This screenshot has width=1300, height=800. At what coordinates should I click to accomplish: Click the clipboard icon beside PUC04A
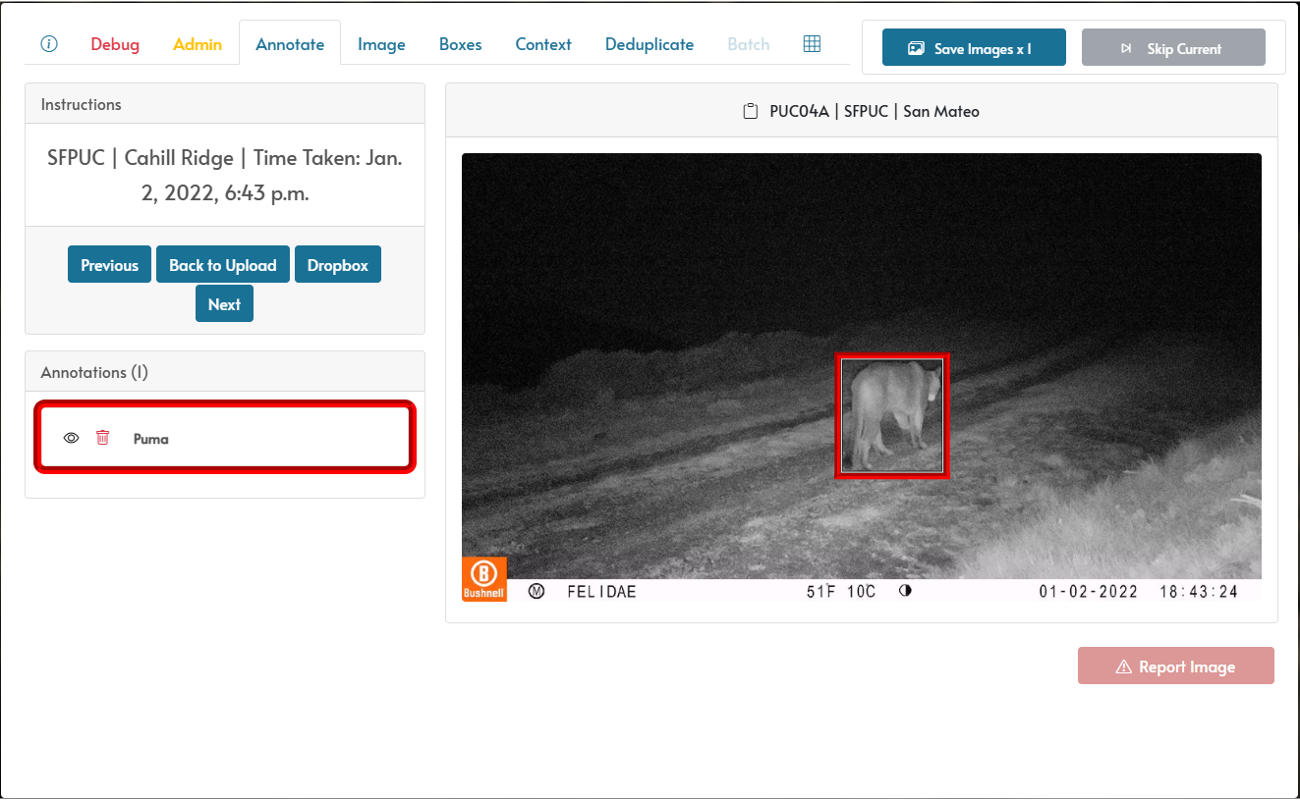(750, 112)
